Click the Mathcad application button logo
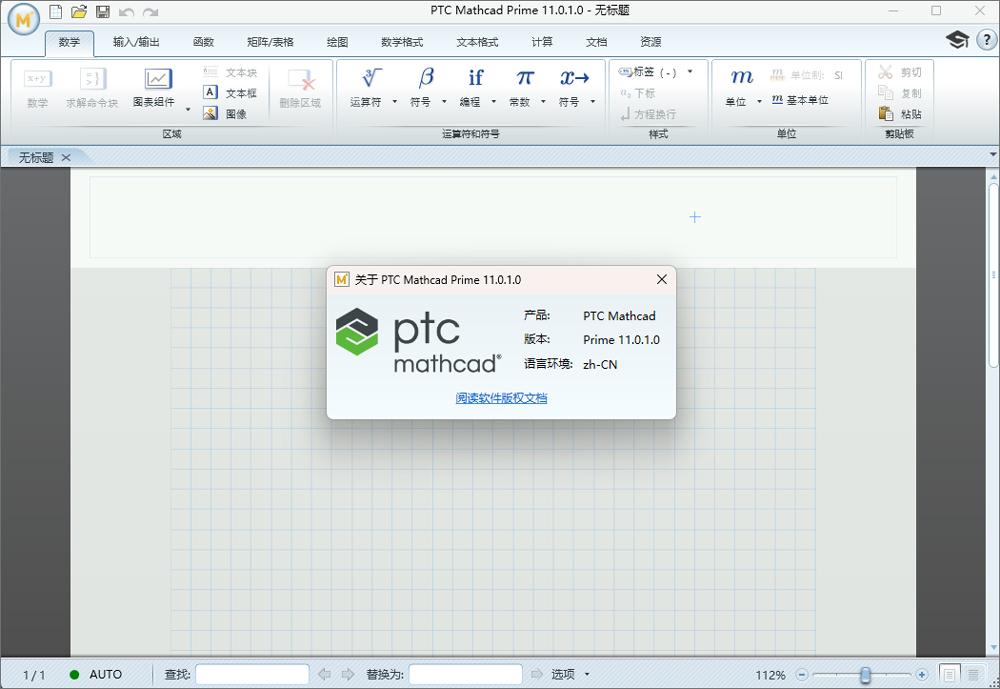 click(24, 19)
